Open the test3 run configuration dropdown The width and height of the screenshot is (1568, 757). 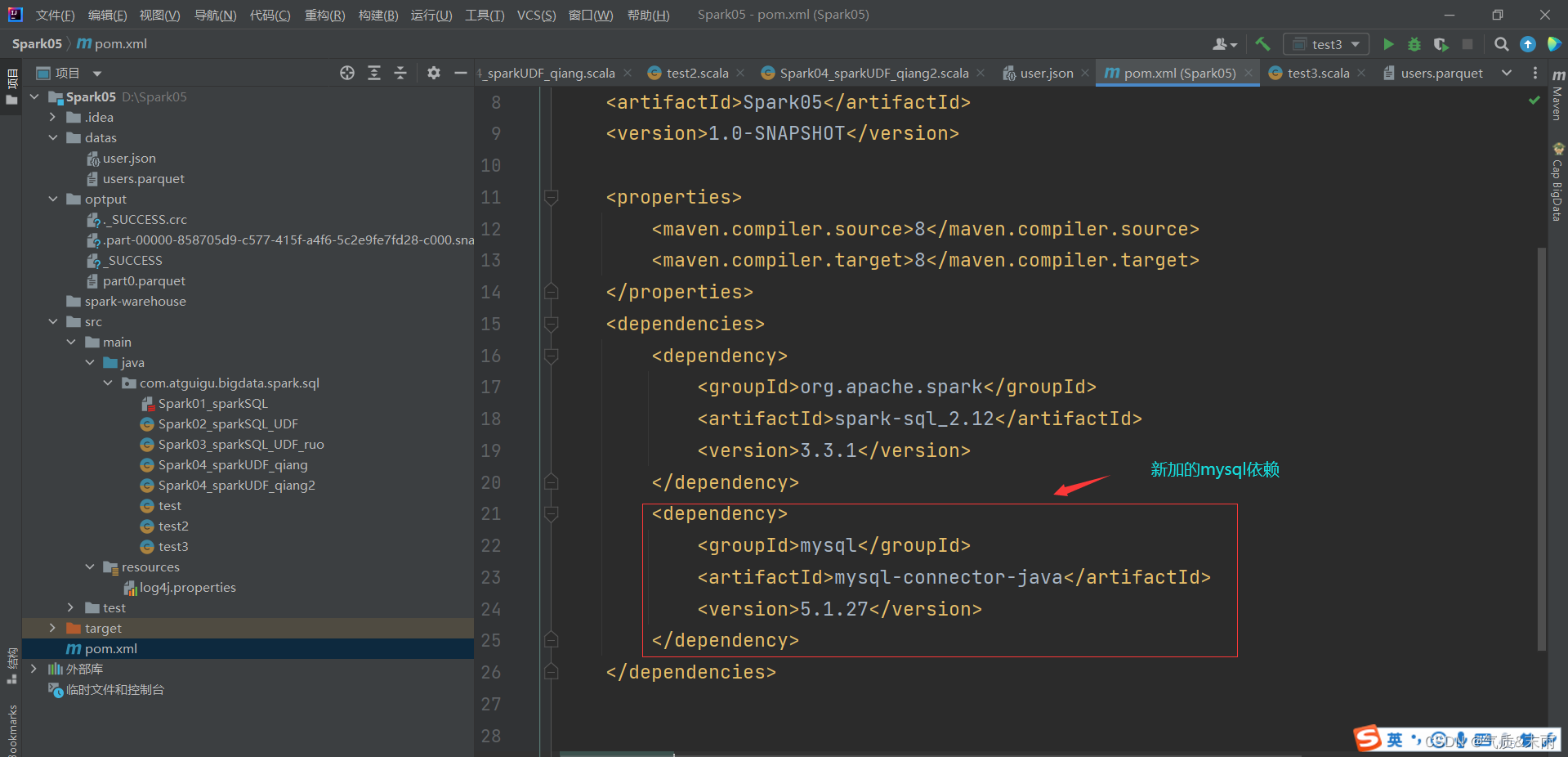[x=1326, y=44]
